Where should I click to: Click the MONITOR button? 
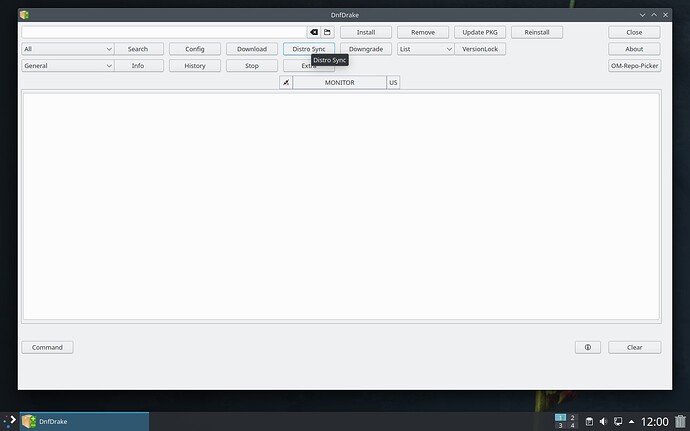tap(339, 82)
